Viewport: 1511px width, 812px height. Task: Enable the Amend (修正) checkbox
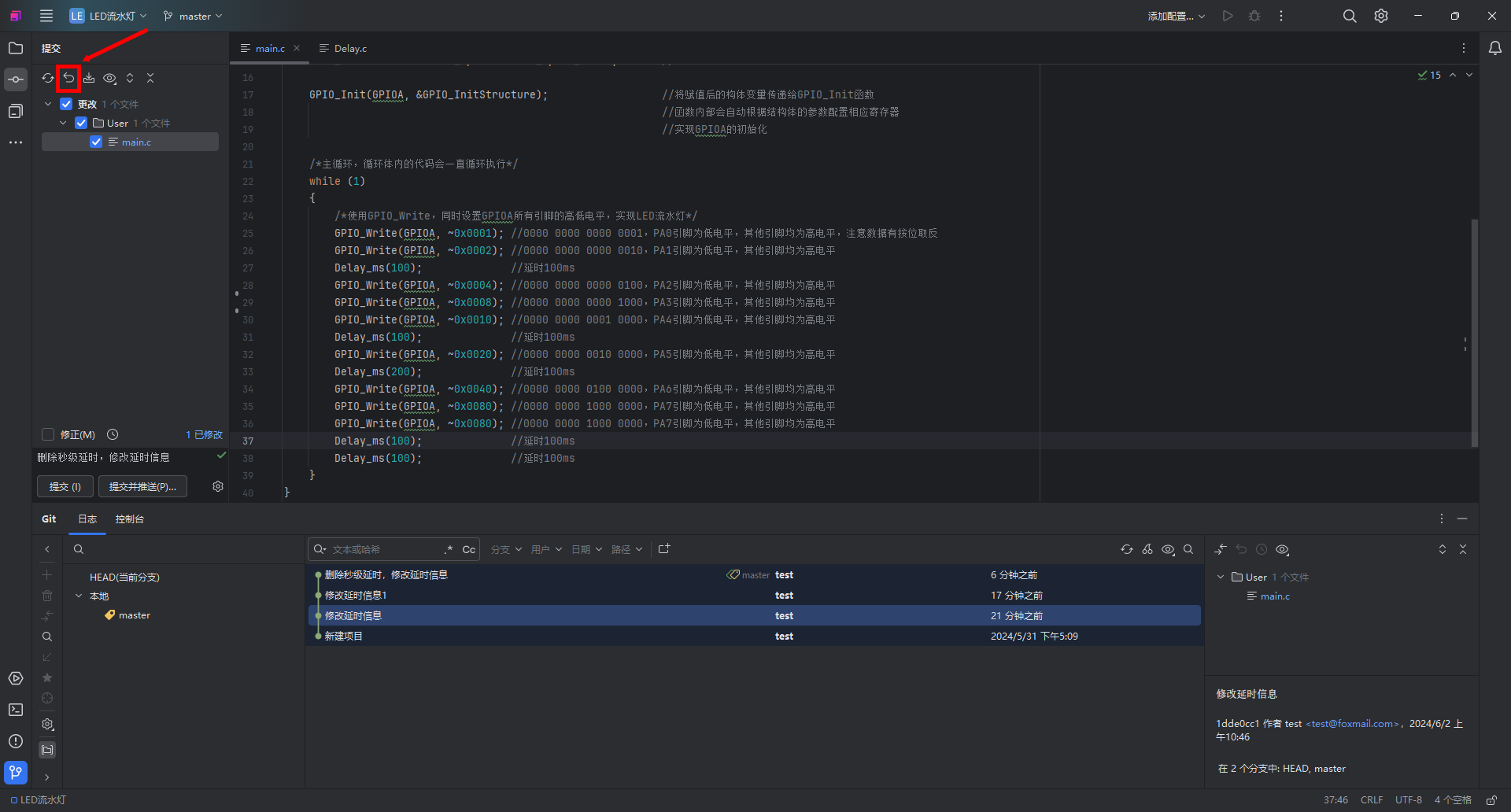48,434
